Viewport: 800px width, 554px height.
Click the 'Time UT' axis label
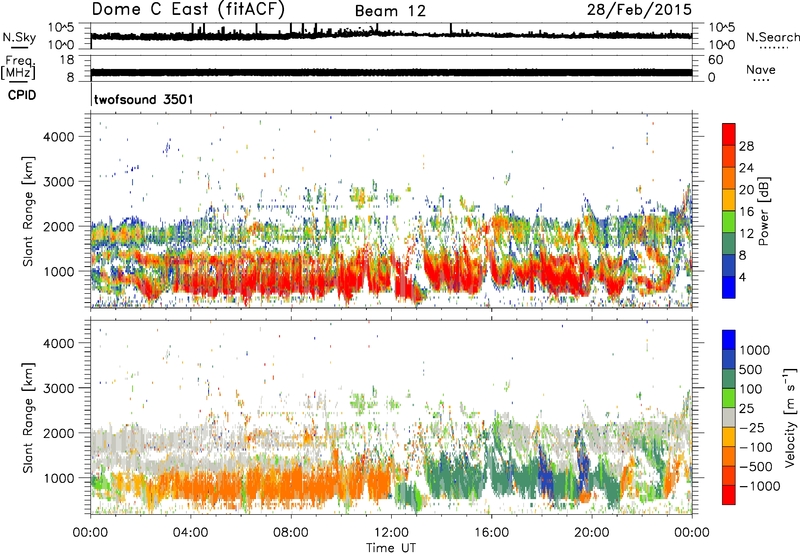pos(391,547)
